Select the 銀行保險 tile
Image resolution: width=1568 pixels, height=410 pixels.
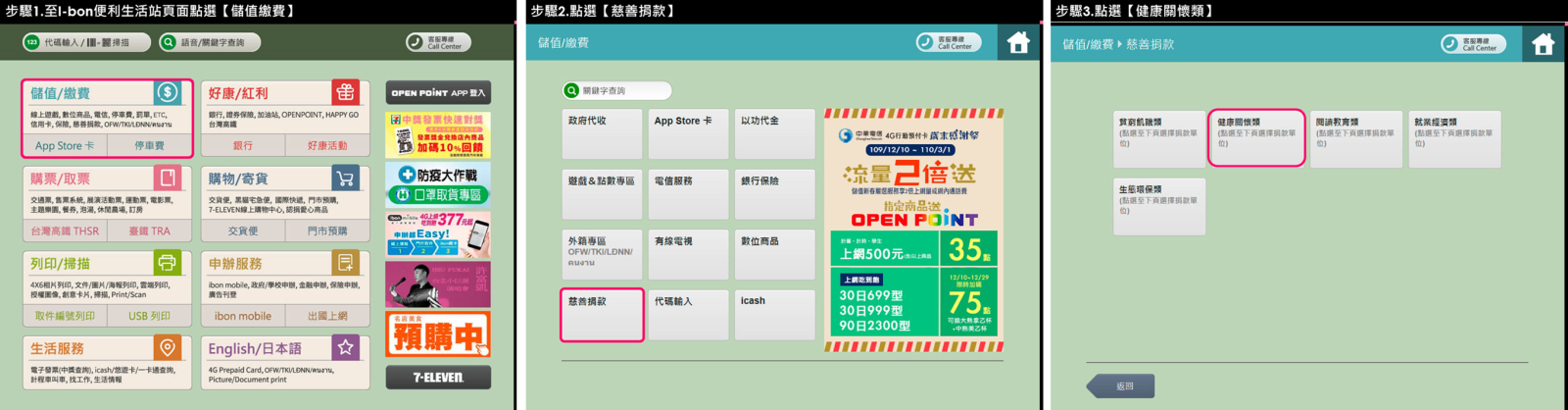click(x=774, y=194)
